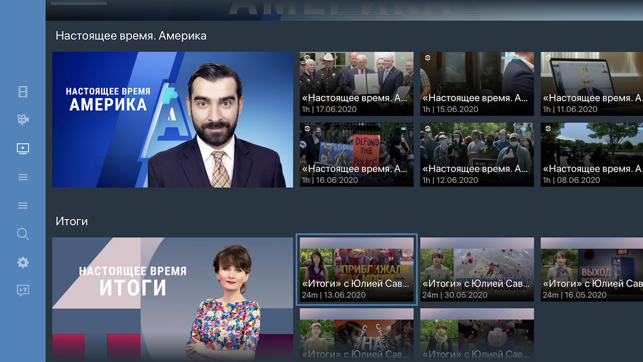
Task: Open the lower list menu icon
Action: click(23, 205)
